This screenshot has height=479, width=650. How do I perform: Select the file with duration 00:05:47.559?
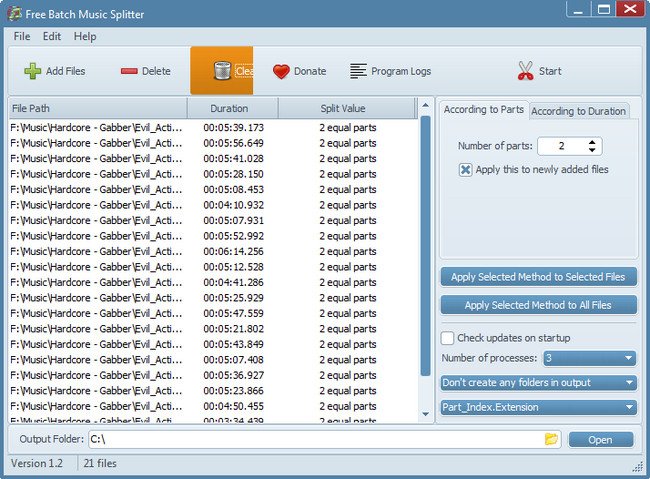[213, 313]
